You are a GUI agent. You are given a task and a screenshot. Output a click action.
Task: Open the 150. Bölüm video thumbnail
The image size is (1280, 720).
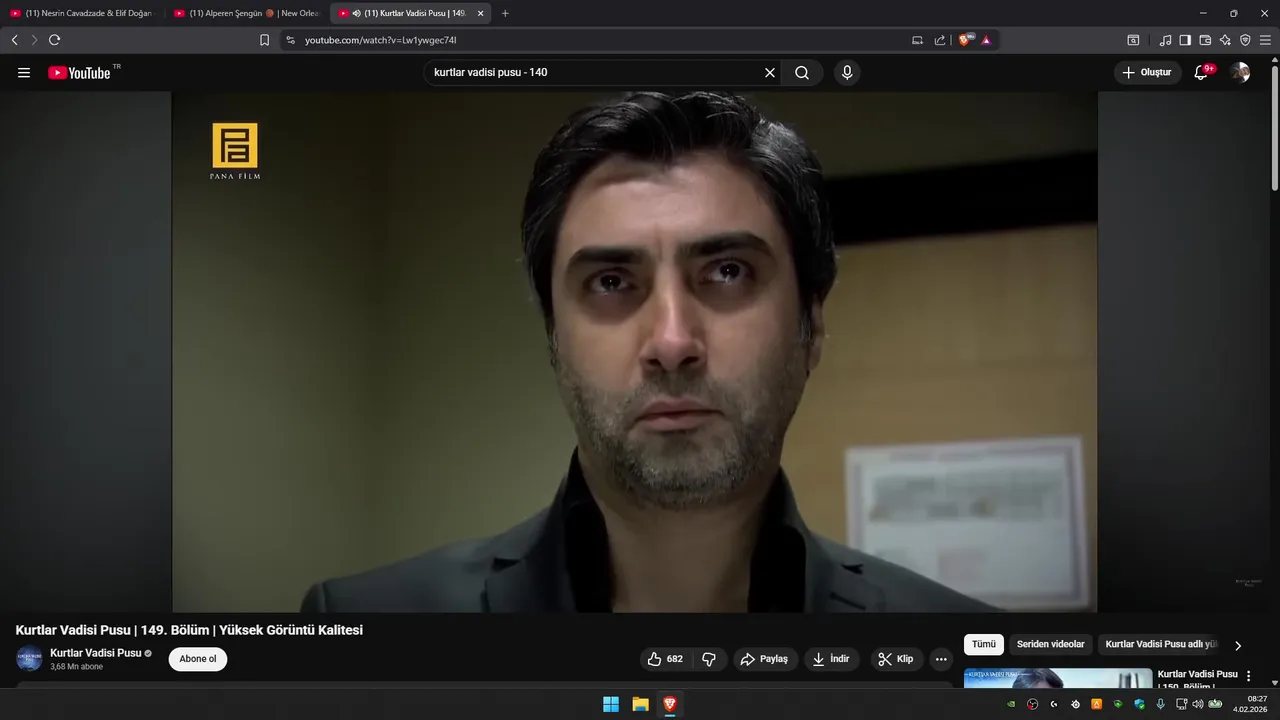[x=1058, y=678]
